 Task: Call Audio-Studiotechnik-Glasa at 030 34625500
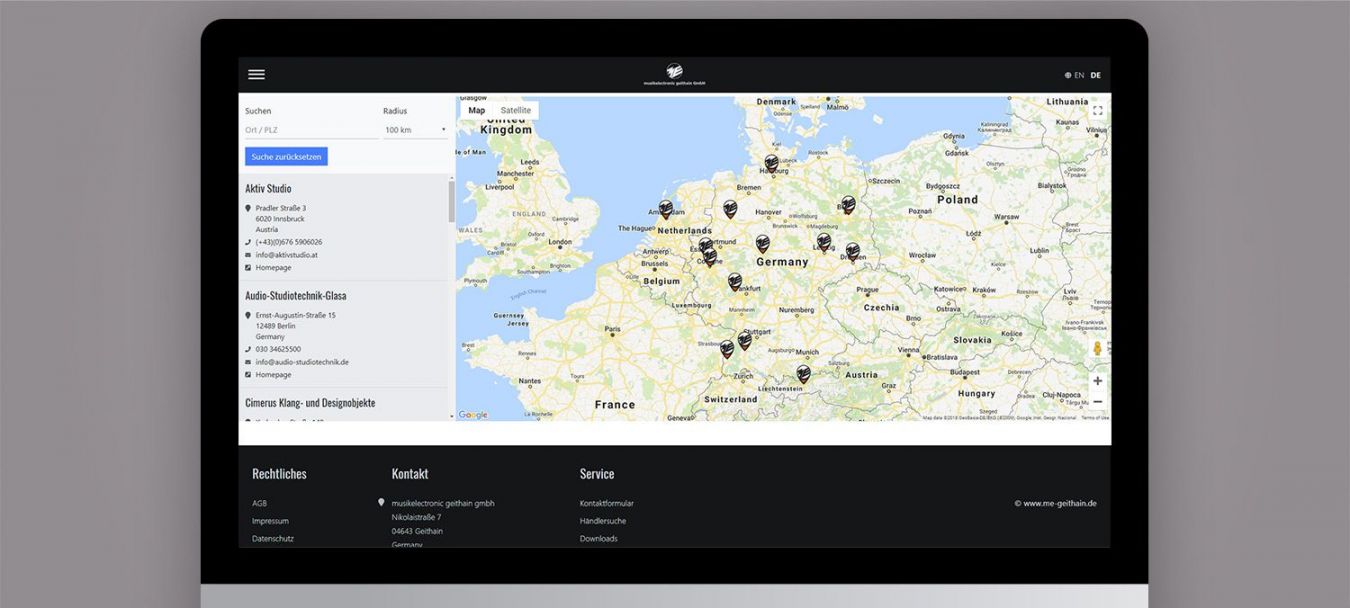click(x=278, y=349)
